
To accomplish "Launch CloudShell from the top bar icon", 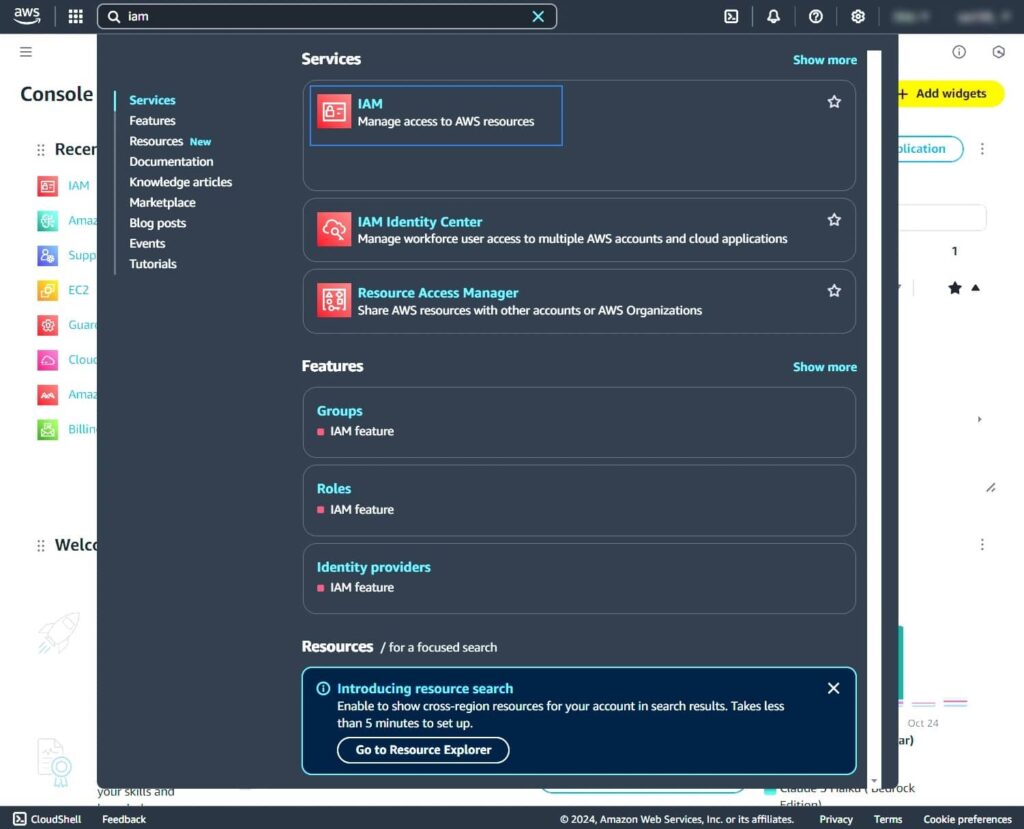I will coord(732,16).
